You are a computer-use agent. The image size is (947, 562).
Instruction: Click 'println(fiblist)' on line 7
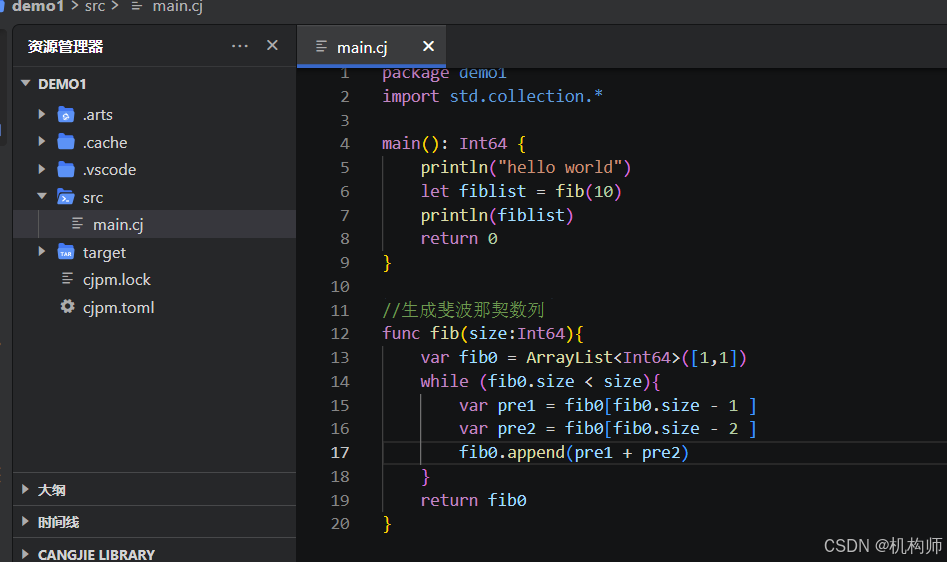tap(497, 215)
